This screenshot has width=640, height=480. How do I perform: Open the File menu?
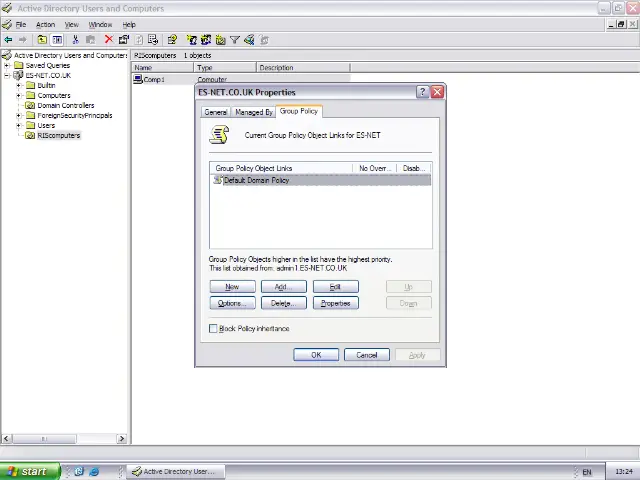21,24
